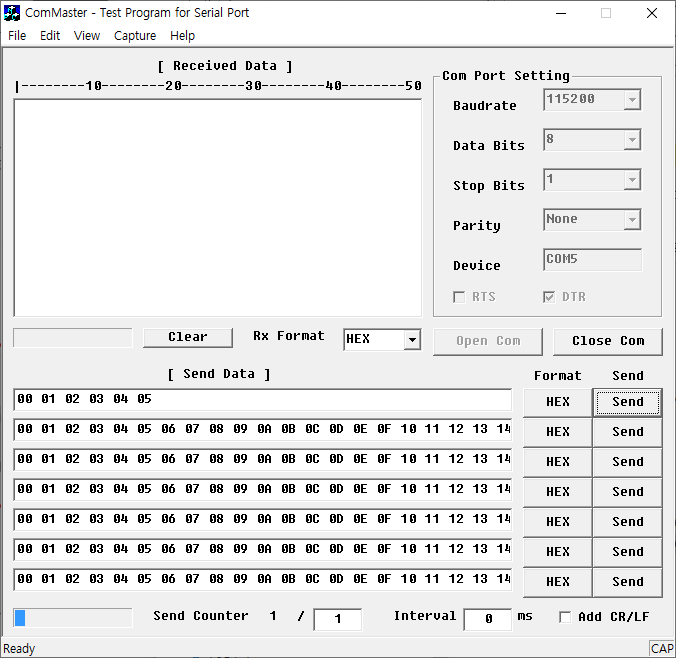Enable the Add CR/LF checkbox
This screenshot has height=658, width=676.
pos(565,617)
